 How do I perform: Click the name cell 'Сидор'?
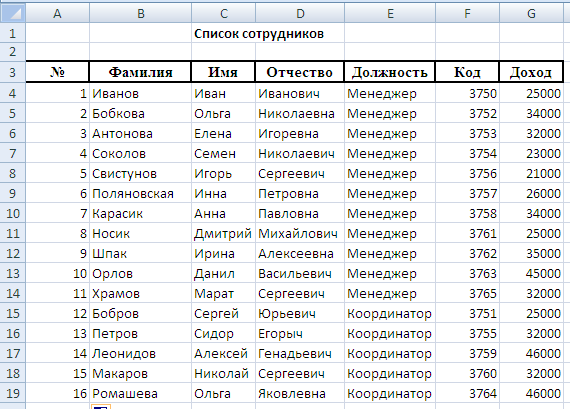[x=223, y=333]
